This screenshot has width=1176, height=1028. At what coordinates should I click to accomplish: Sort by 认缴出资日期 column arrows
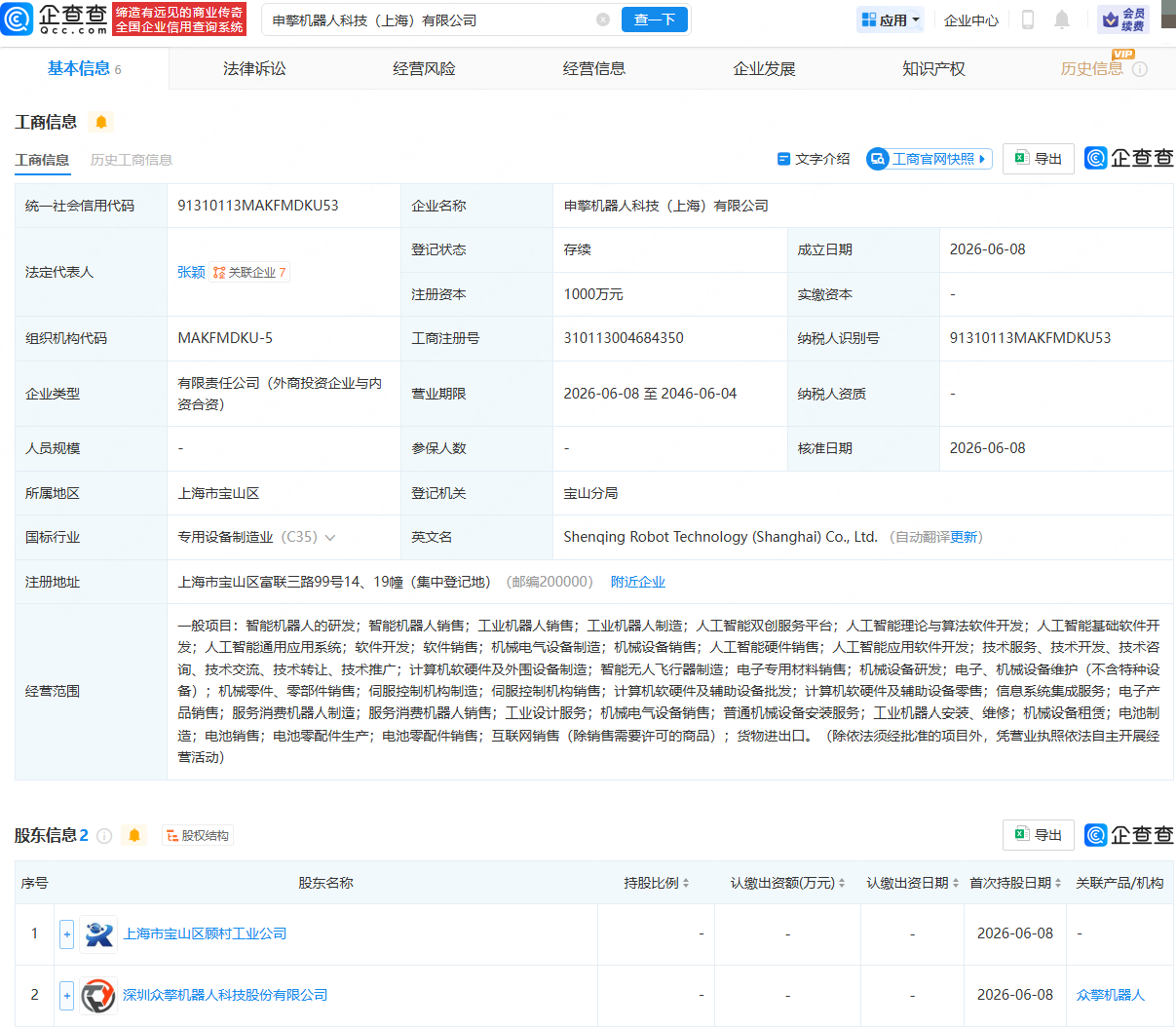tap(956, 883)
